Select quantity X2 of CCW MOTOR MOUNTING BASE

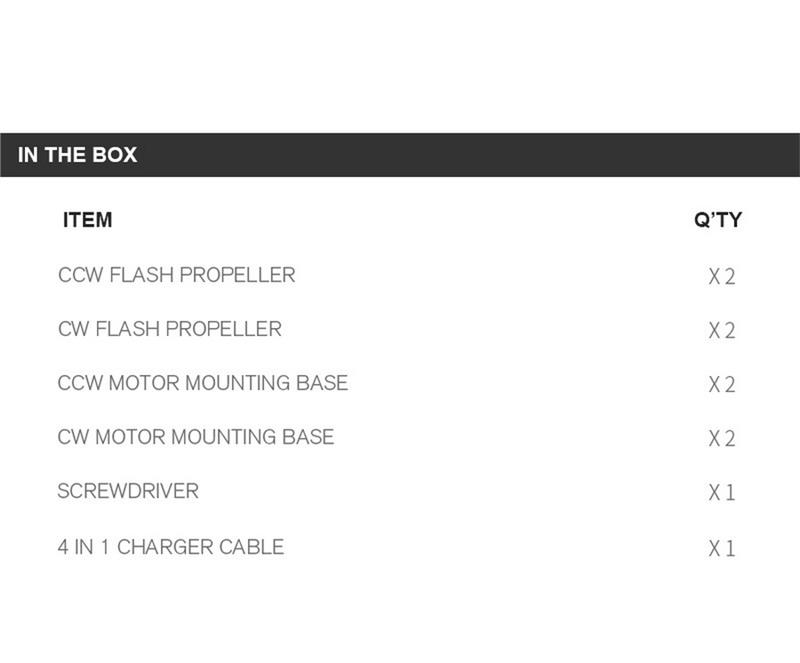pyautogui.click(x=722, y=384)
